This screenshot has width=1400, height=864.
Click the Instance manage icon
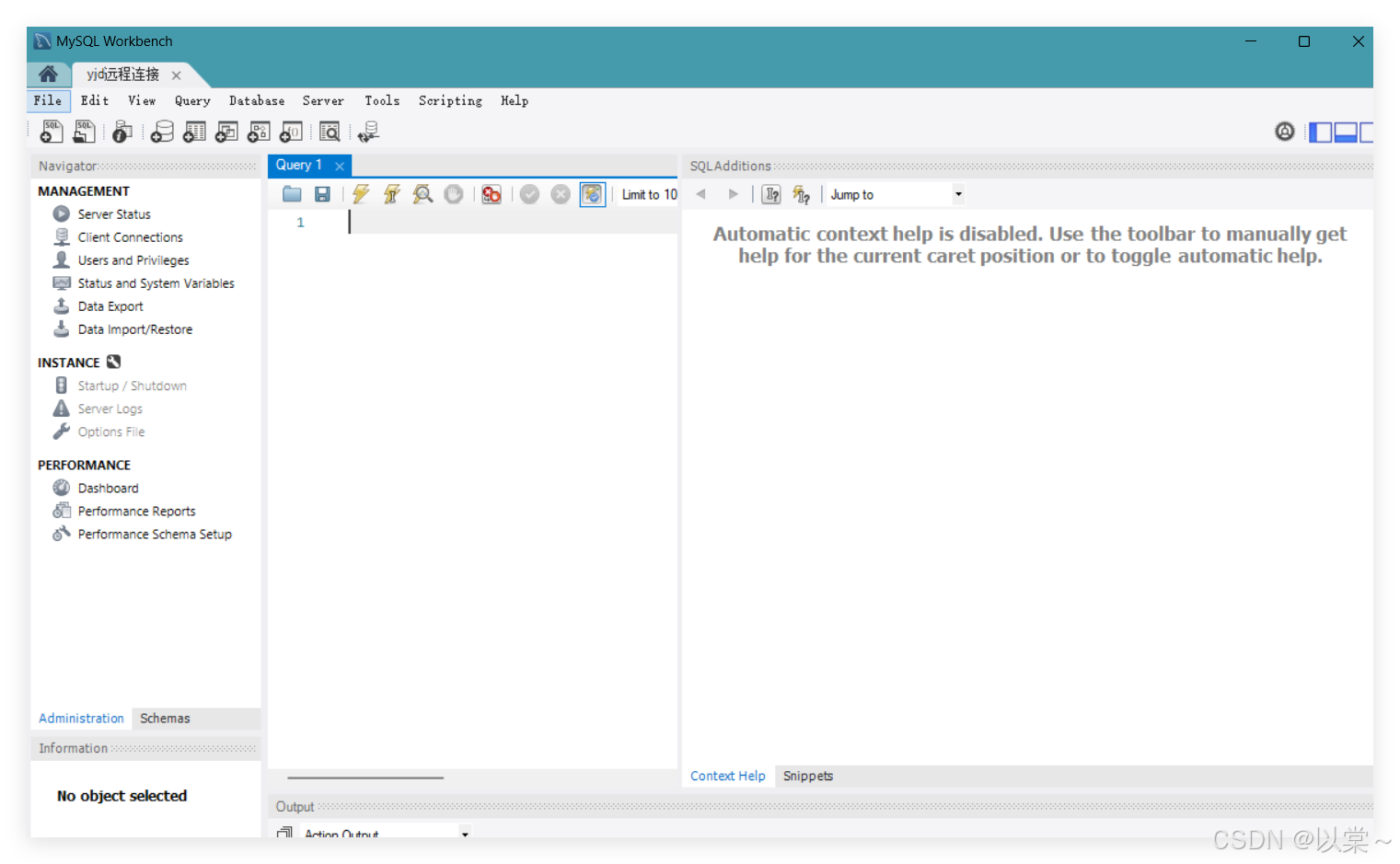point(114,362)
